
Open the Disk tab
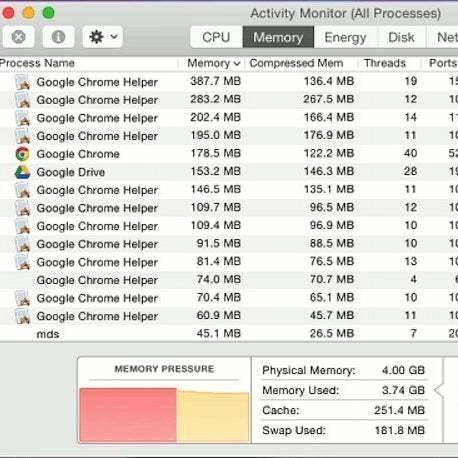pos(401,37)
